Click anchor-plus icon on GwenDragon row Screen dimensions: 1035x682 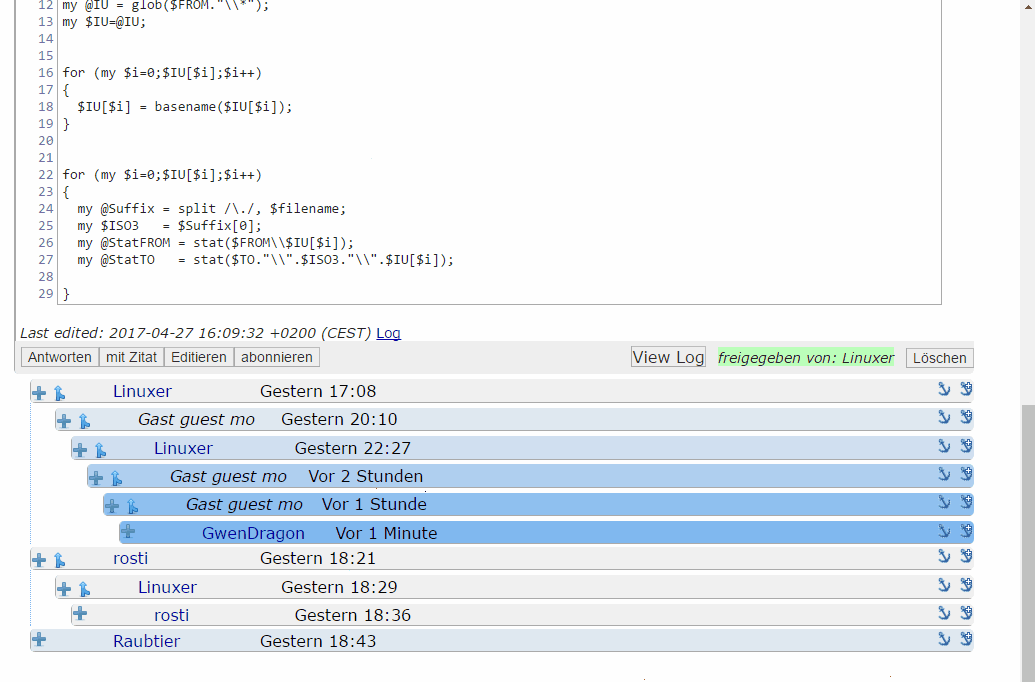(966, 529)
